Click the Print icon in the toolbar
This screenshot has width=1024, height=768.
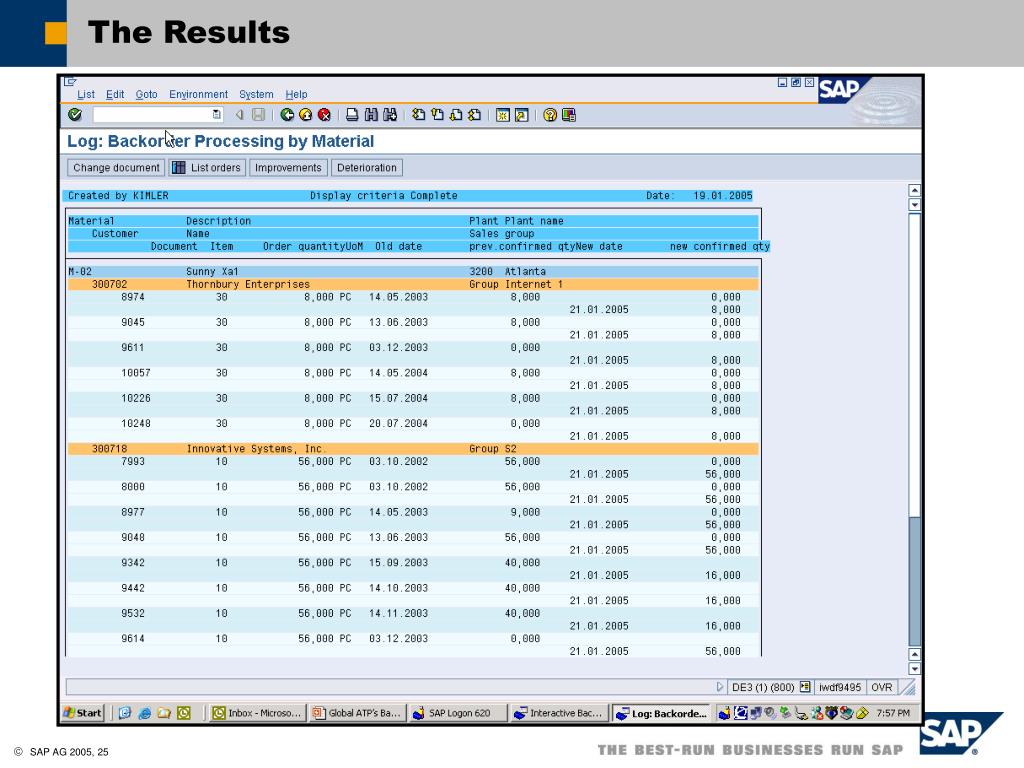[352, 115]
